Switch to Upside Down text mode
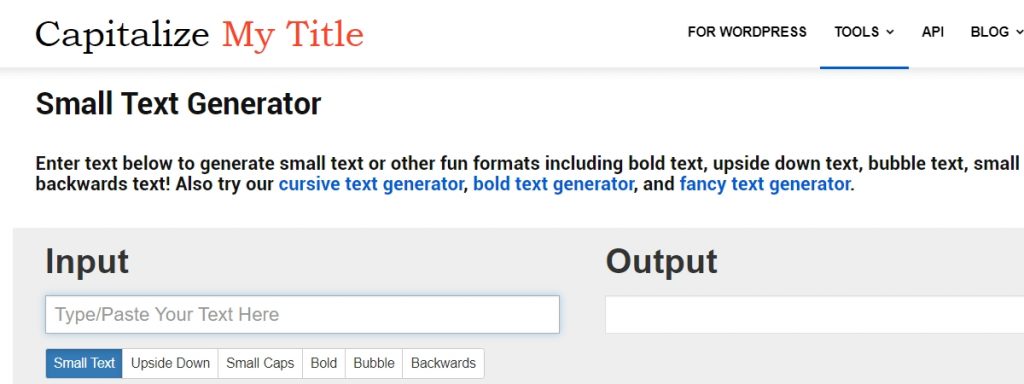This screenshot has width=1024, height=384. coord(170,363)
